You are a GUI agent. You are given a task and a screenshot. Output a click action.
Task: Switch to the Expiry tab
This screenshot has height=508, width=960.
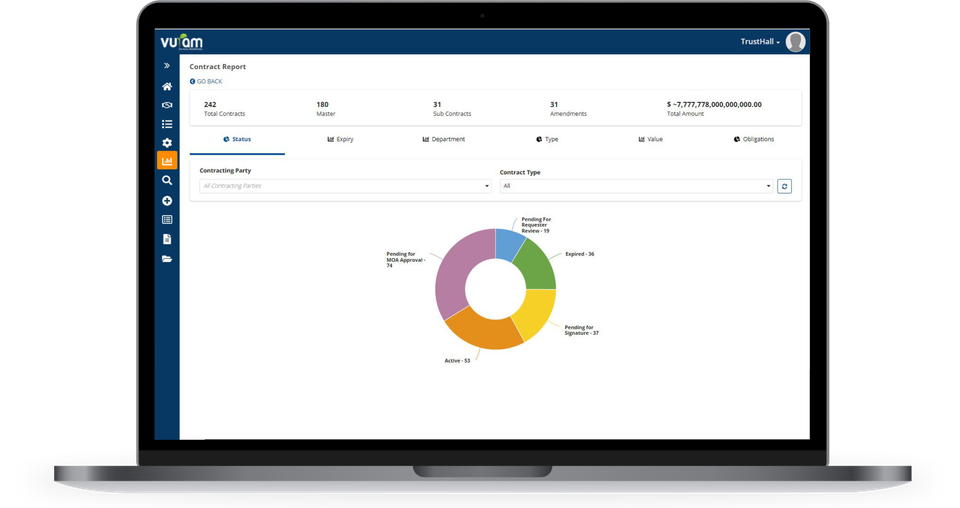[340, 140]
